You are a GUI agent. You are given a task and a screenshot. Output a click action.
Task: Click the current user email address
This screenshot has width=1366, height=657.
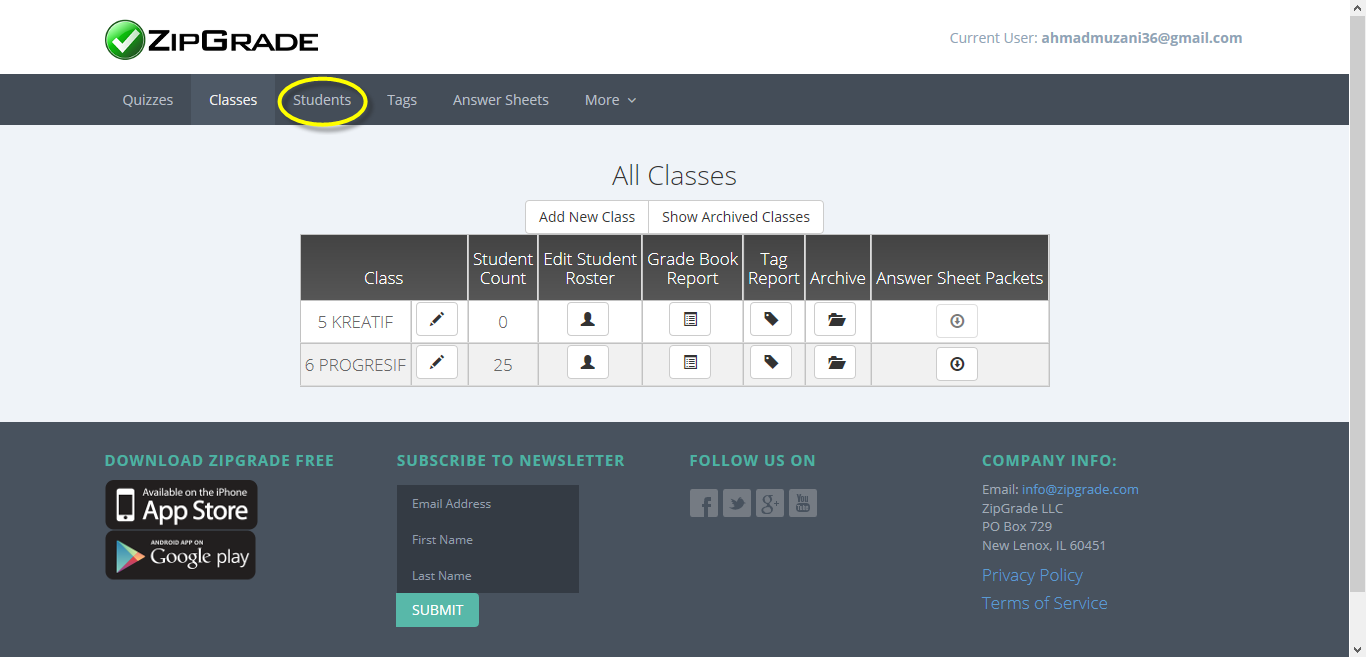tap(1142, 38)
